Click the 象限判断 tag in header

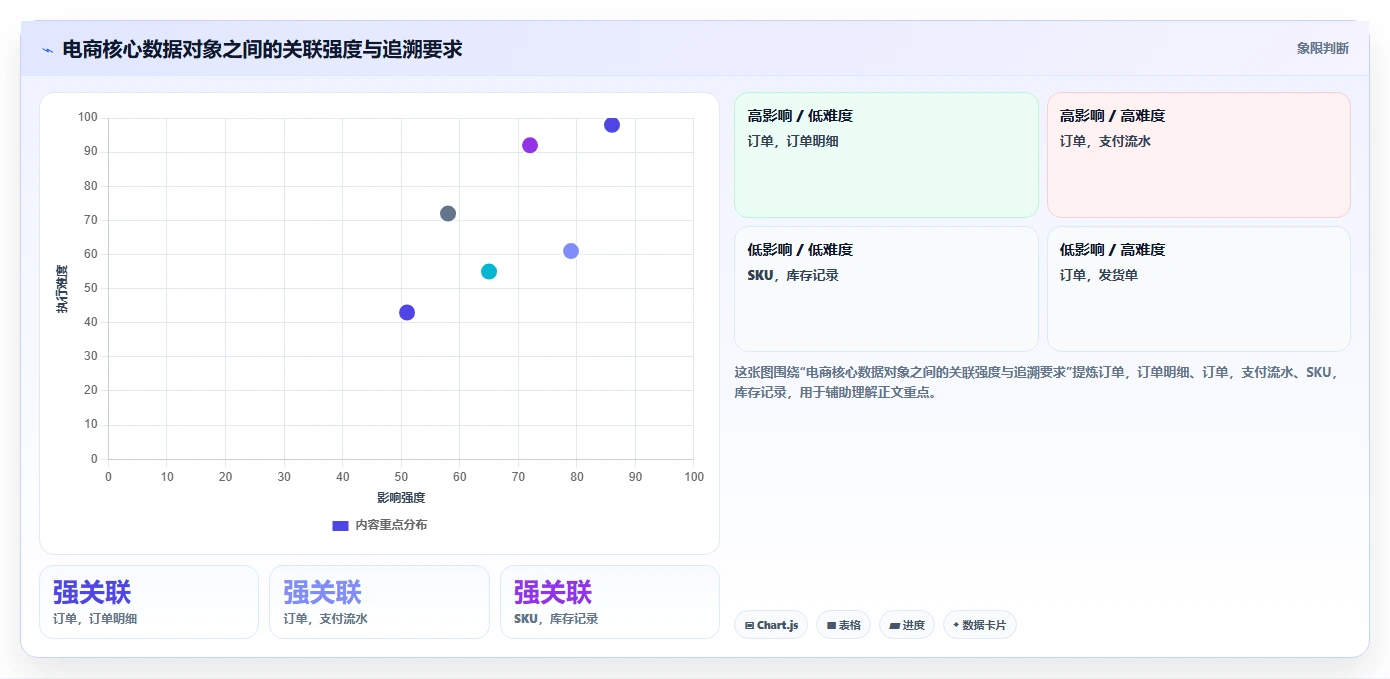pyautogui.click(x=1322, y=48)
